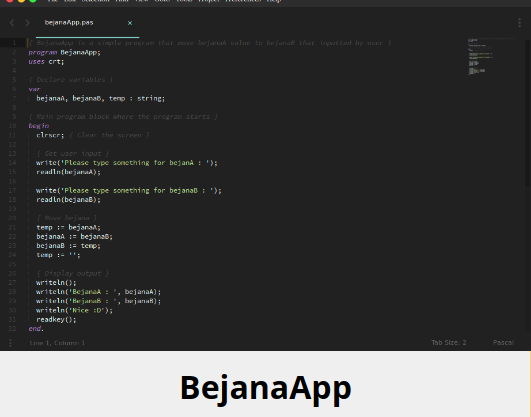This screenshot has width=531, height=417.
Task: Click line number 1 in the gutter
Action: [x=14, y=43]
